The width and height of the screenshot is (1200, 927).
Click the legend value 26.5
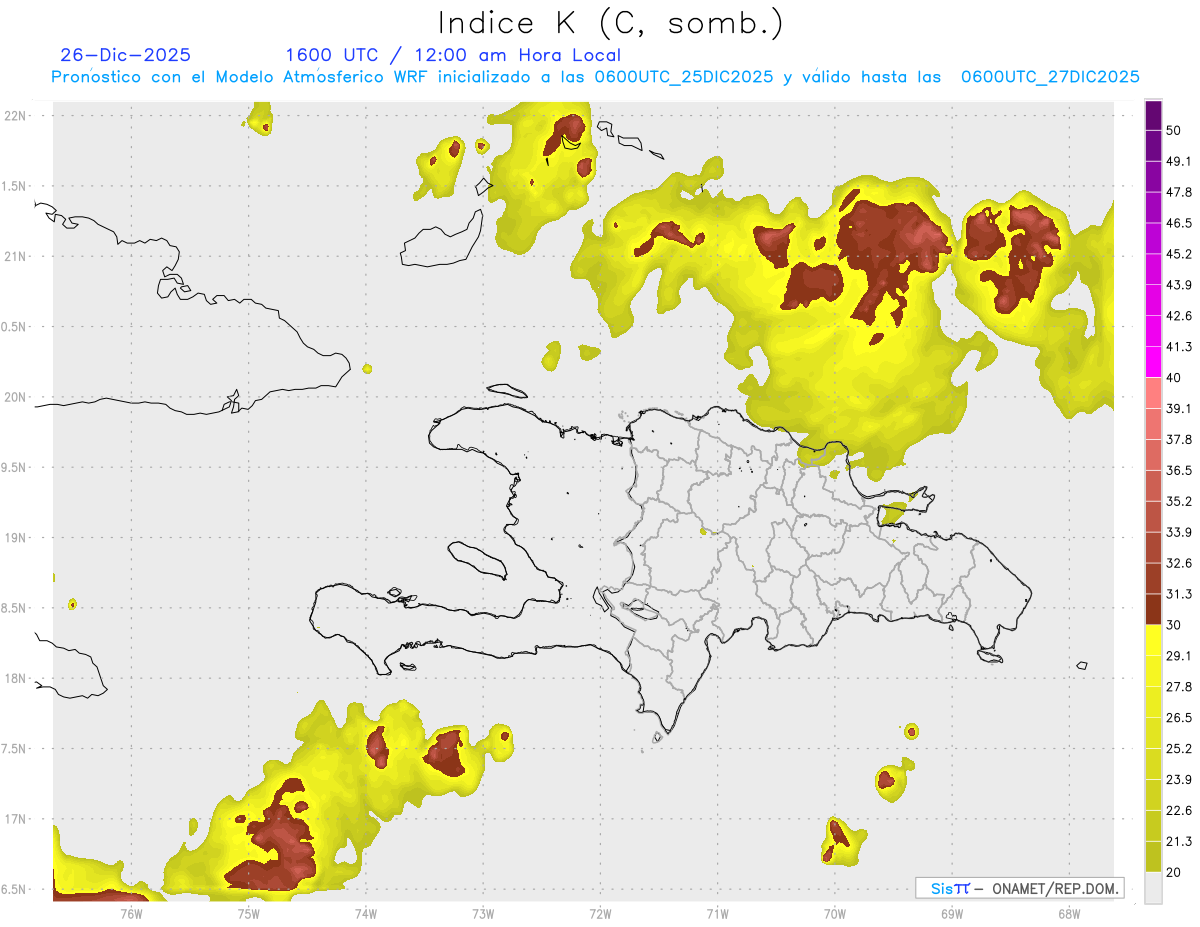coord(1178,718)
